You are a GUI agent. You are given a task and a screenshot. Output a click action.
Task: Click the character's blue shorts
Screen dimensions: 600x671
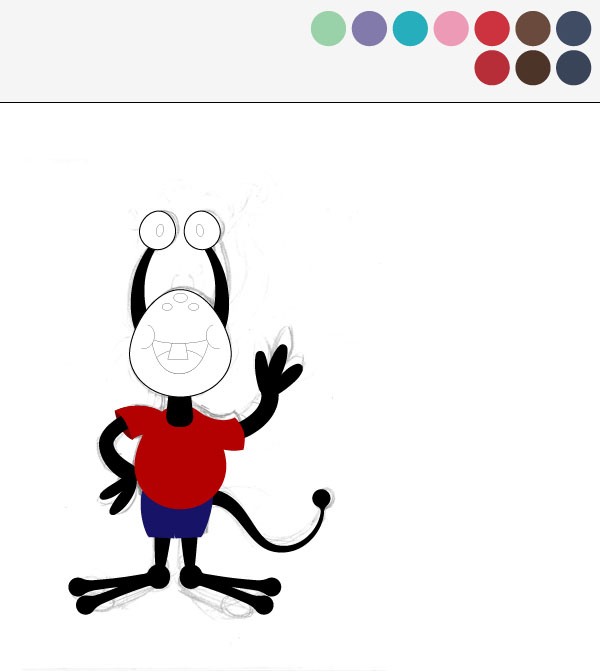[176, 520]
